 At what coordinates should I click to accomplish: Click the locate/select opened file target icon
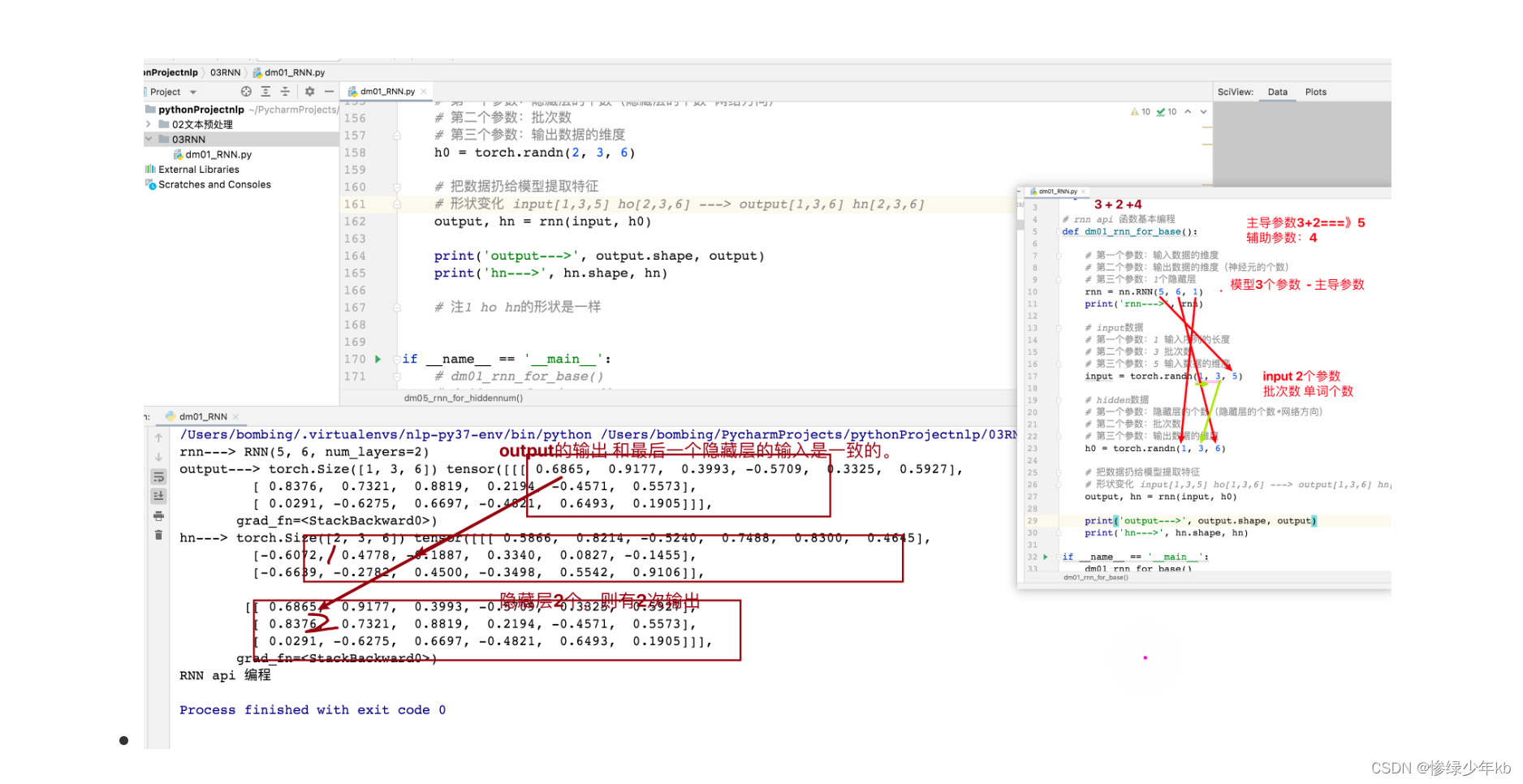point(246,92)
